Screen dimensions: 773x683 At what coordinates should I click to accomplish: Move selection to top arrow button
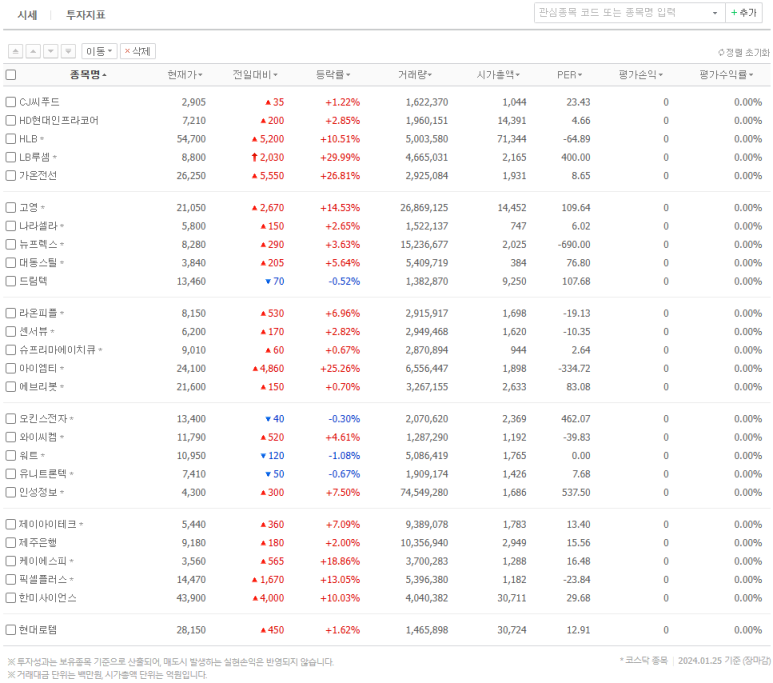point(16,51)
